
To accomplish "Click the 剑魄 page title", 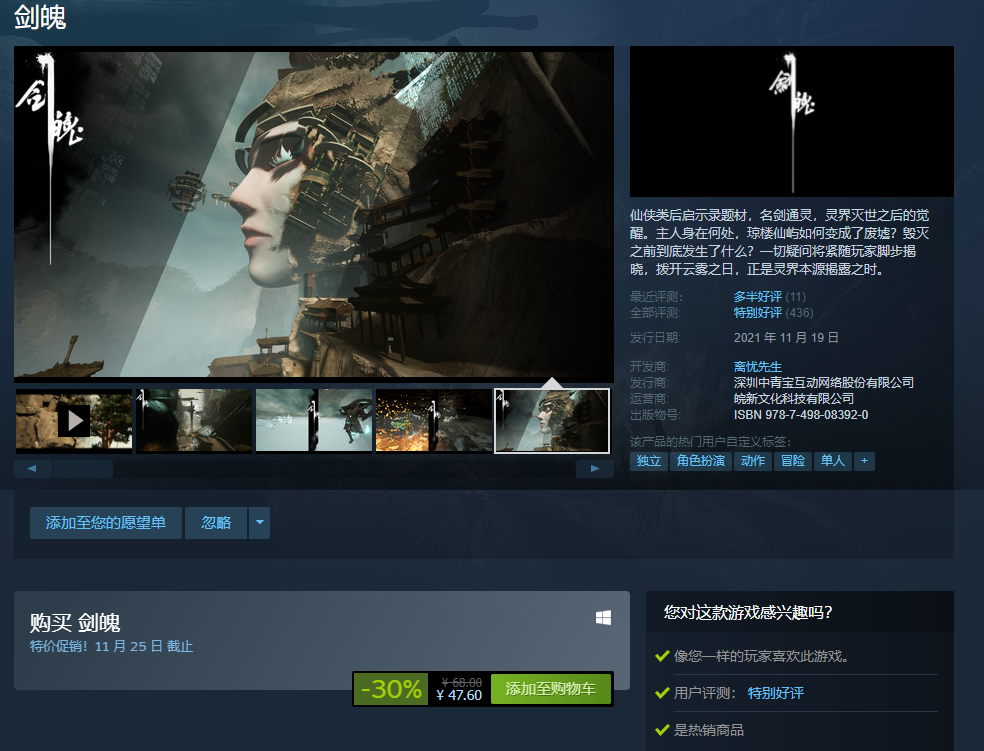I will pyautogui.click(x=40, y=17).
